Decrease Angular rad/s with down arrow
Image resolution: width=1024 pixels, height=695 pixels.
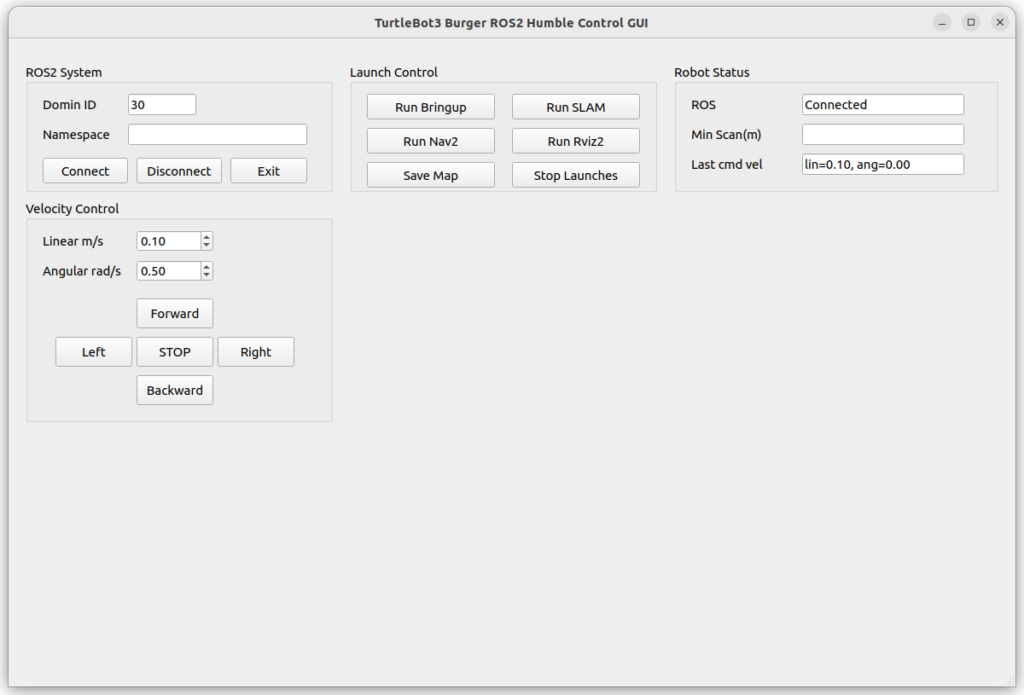206,276
